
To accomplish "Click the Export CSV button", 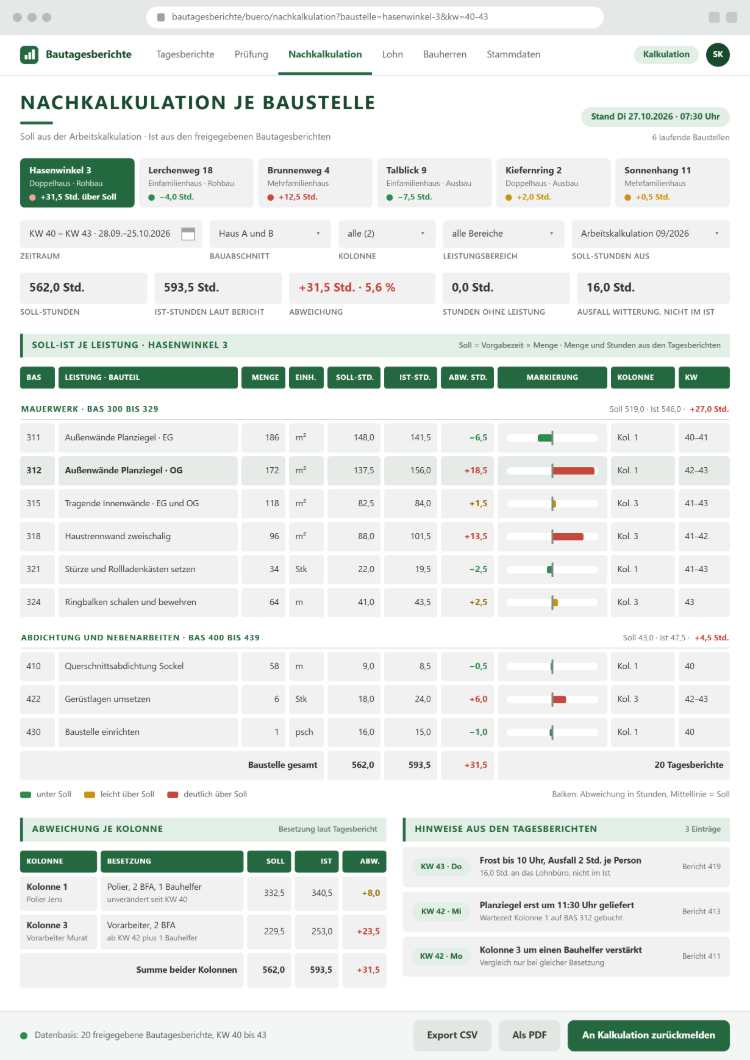I will pyautogui.click(x=452, y=1036).
